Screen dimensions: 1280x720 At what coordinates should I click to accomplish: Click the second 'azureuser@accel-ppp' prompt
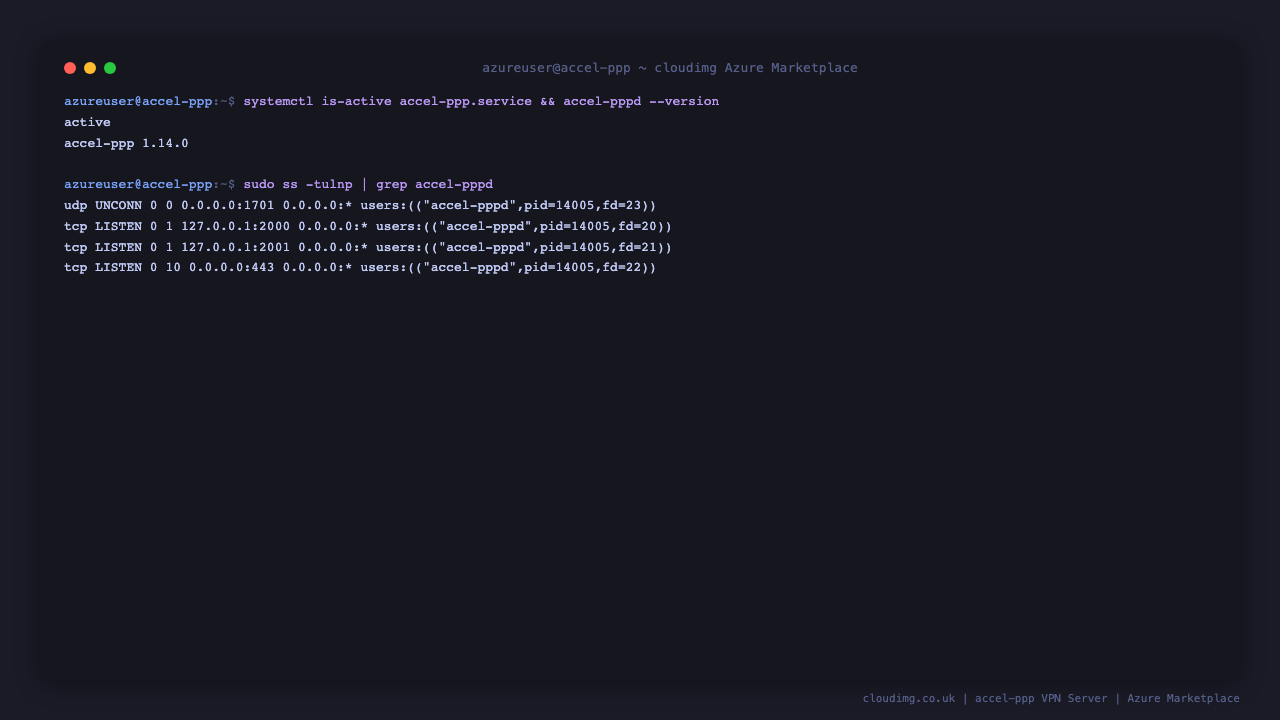click(138, 185)
